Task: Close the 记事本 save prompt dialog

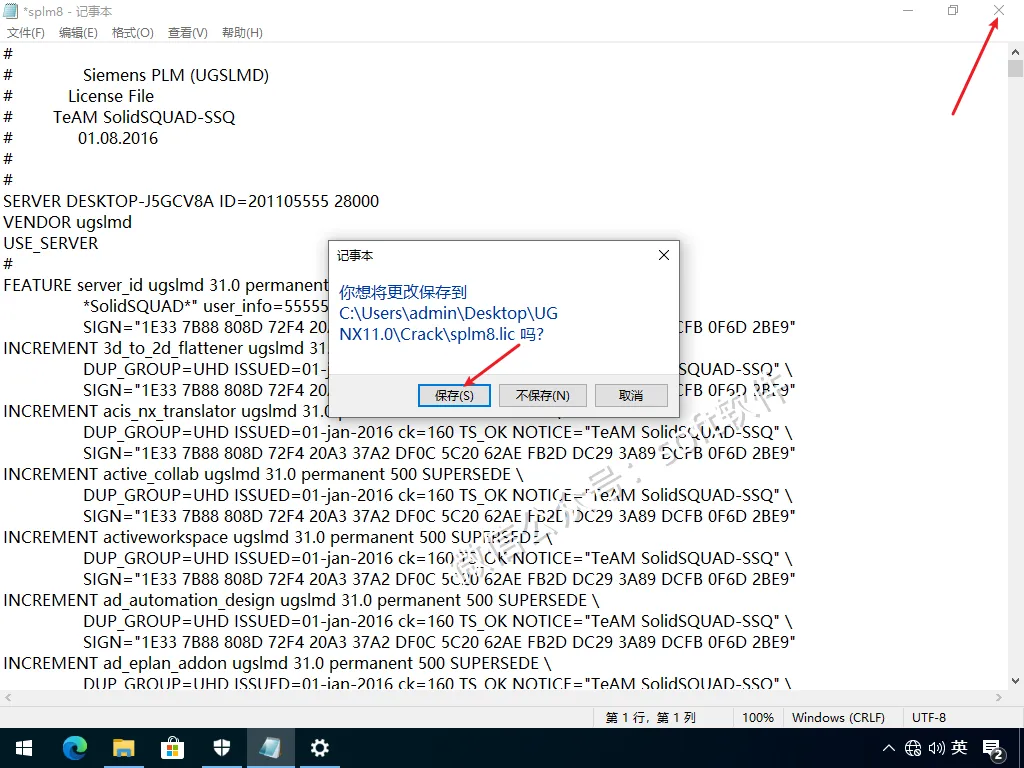Action: click(x=664, y=255)
